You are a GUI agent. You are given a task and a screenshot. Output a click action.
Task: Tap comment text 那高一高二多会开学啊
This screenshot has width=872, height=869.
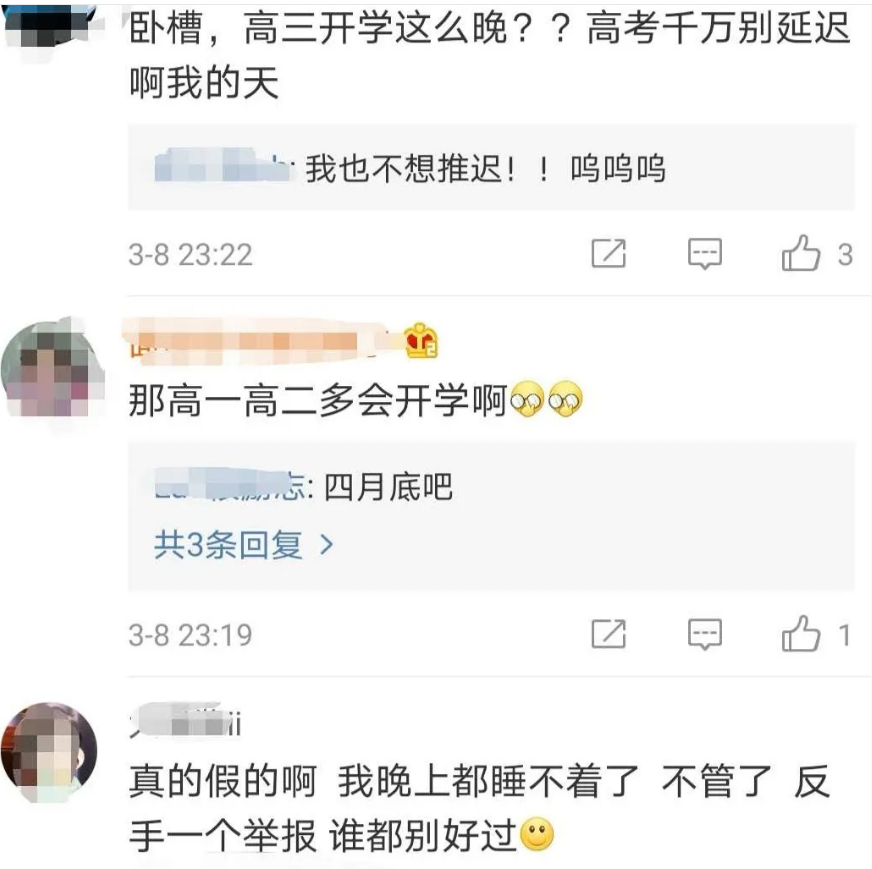tap(318, 401)
